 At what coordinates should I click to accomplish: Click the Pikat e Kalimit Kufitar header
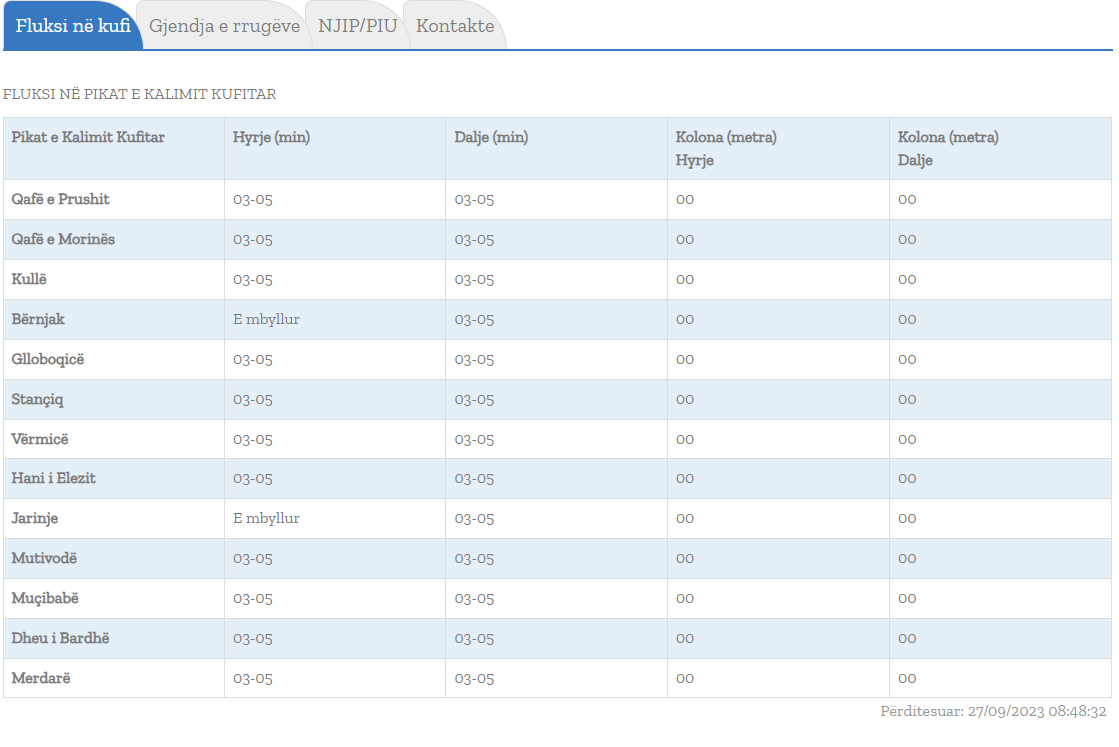click(x=88, y=137)
